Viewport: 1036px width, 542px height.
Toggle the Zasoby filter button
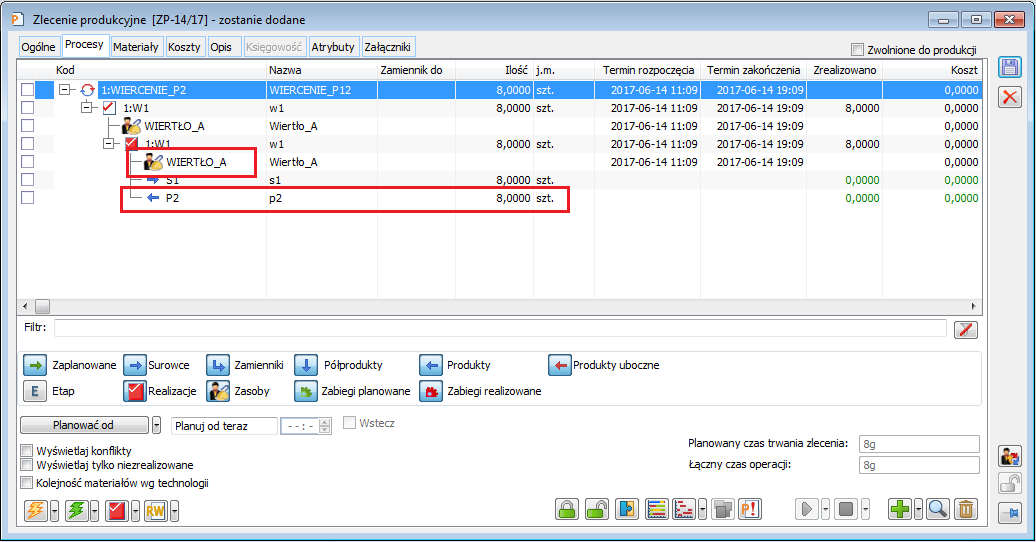tap(217, 391)
